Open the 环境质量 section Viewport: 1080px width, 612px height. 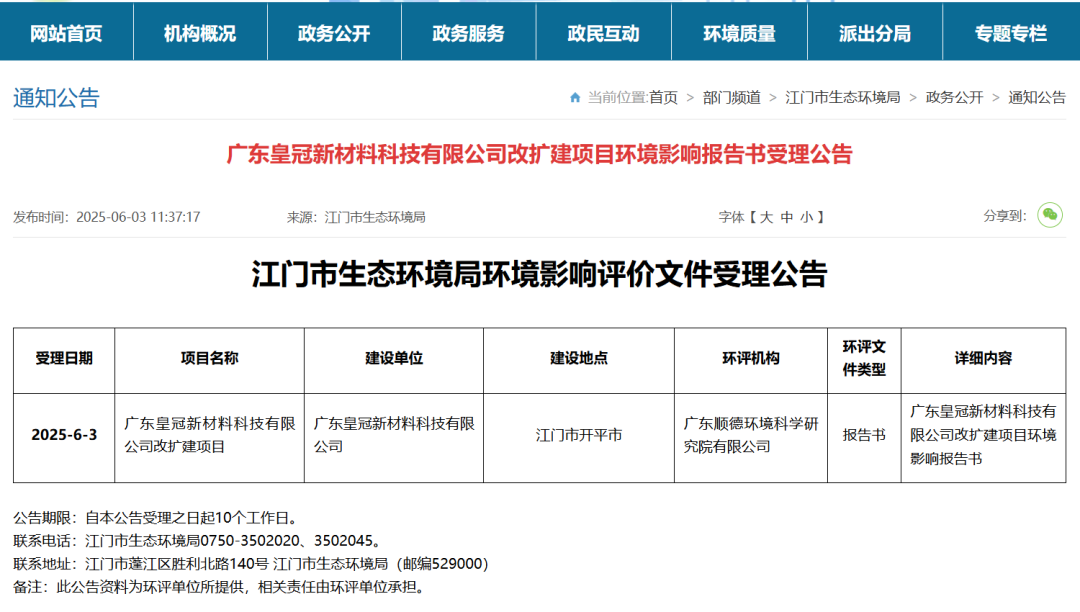(x=740, y=31)
